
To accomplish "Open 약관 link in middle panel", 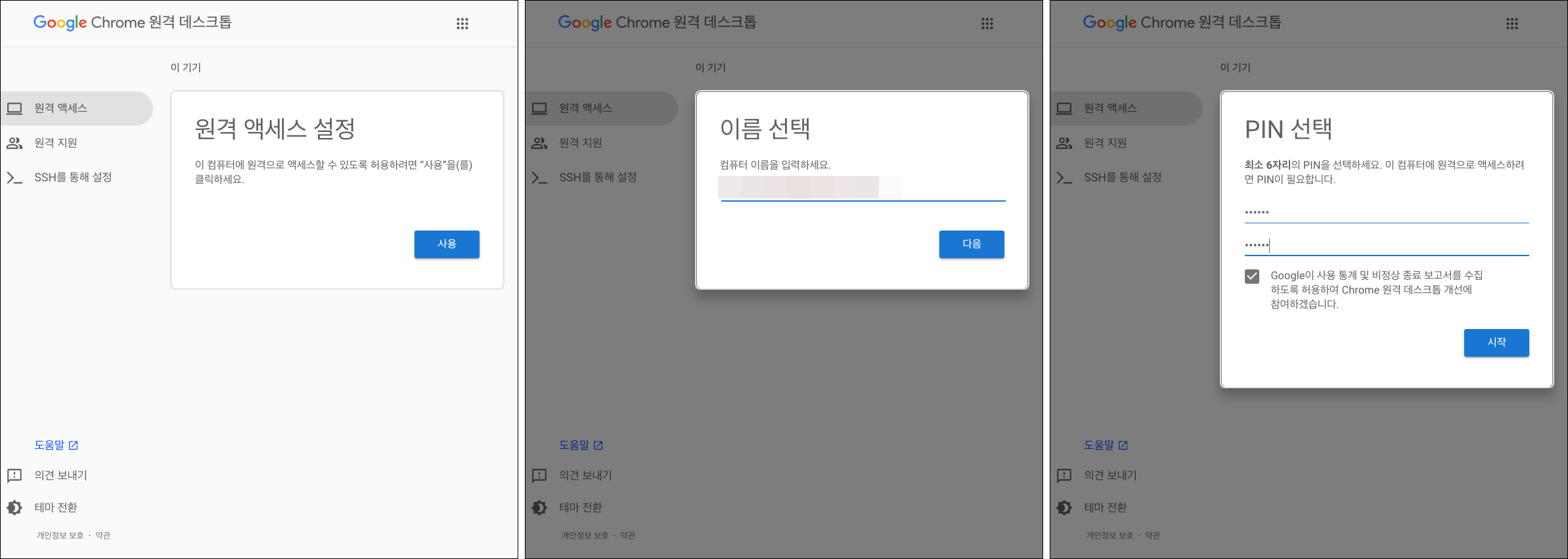I will click(x=628, y=535).
